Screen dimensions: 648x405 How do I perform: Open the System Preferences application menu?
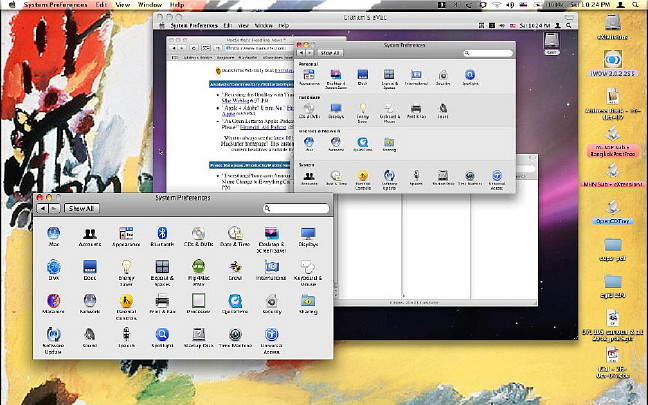55,5
